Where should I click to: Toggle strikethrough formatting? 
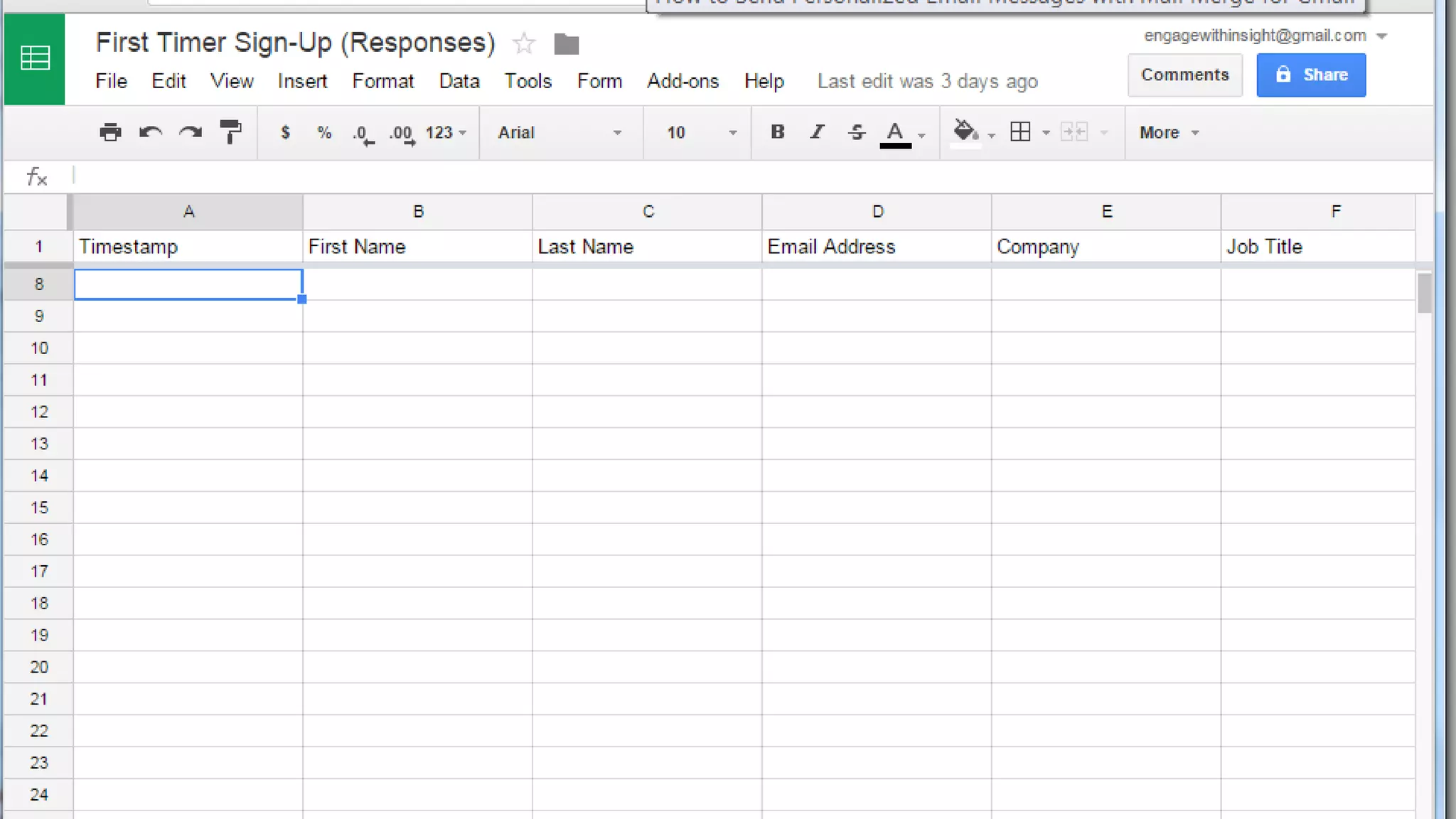pos(857,132)
